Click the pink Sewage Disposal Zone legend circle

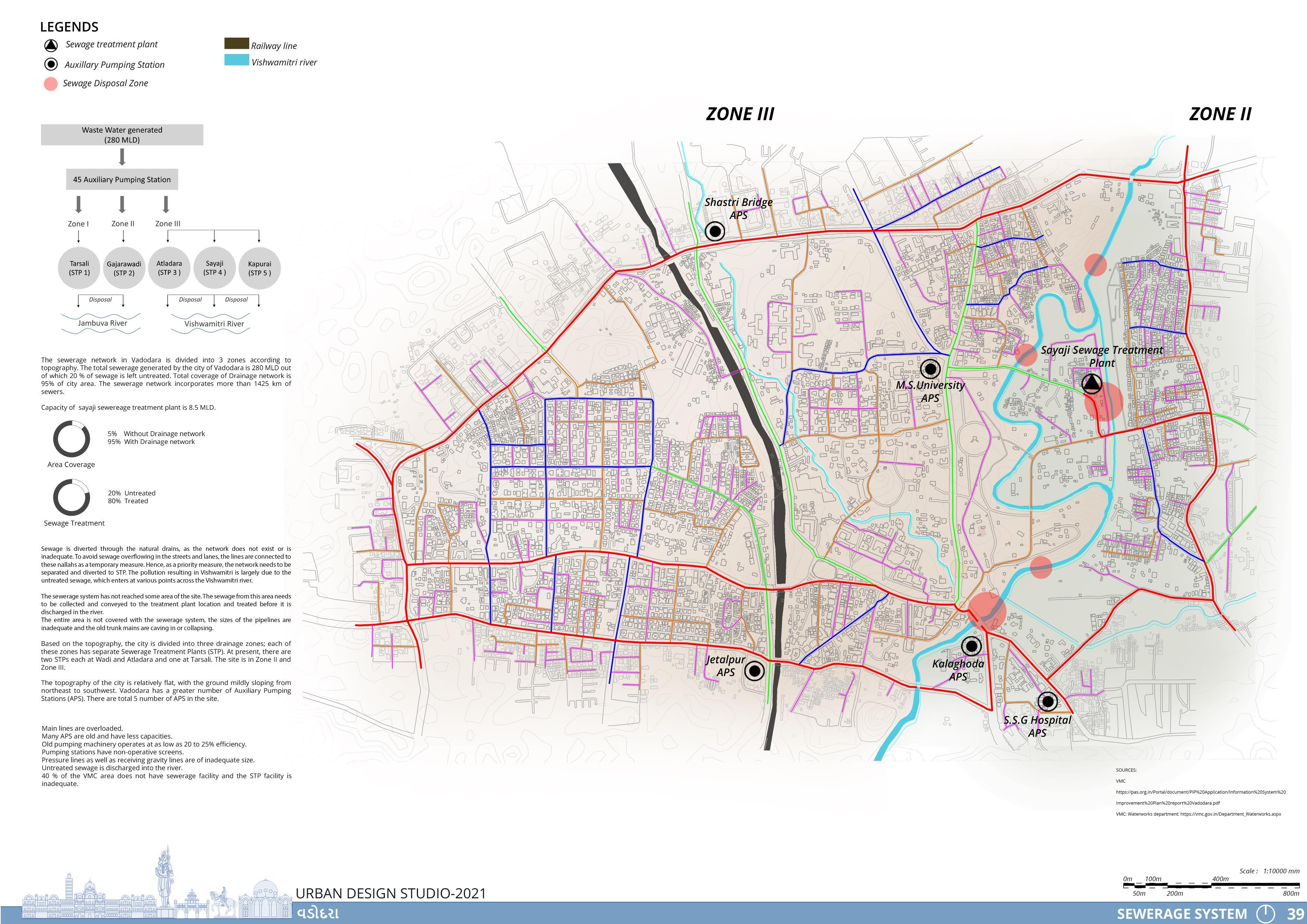point(51,84)
